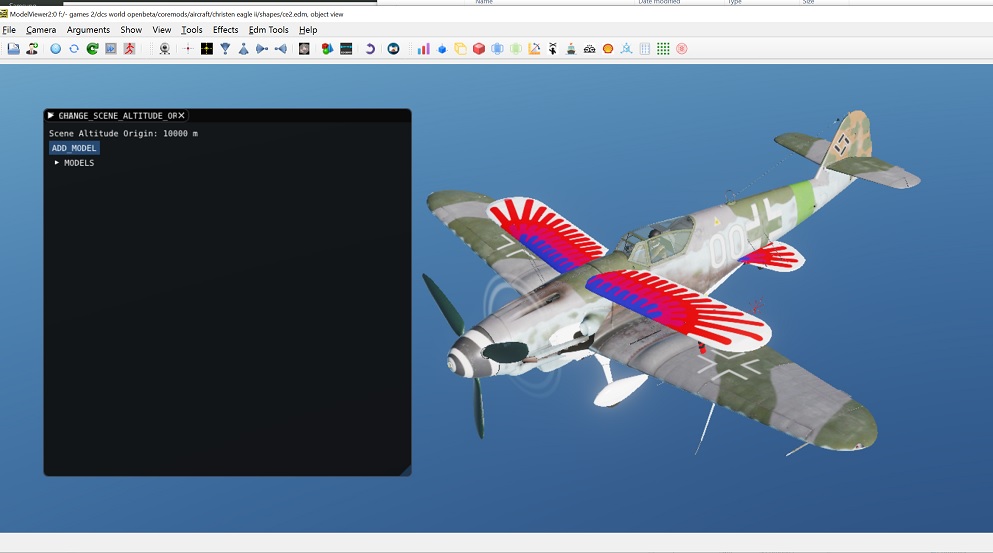Open the Help menu
This screenshot has width=993, height=553.
(308, 30)
